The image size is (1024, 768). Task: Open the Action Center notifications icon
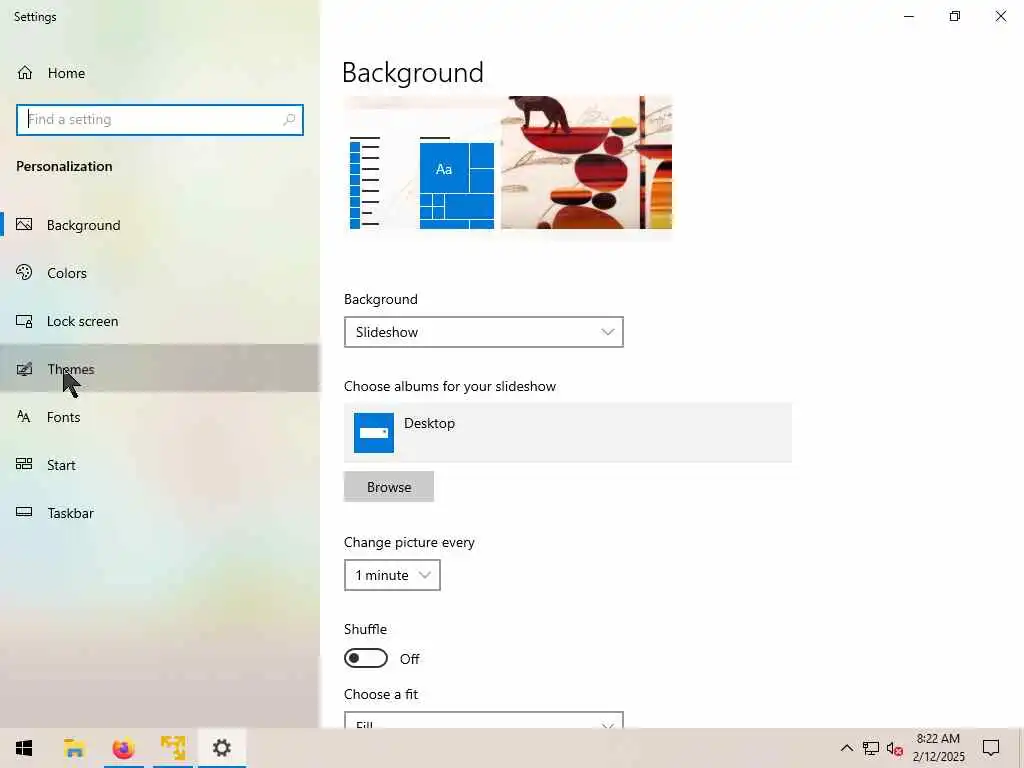coord(991,748)
